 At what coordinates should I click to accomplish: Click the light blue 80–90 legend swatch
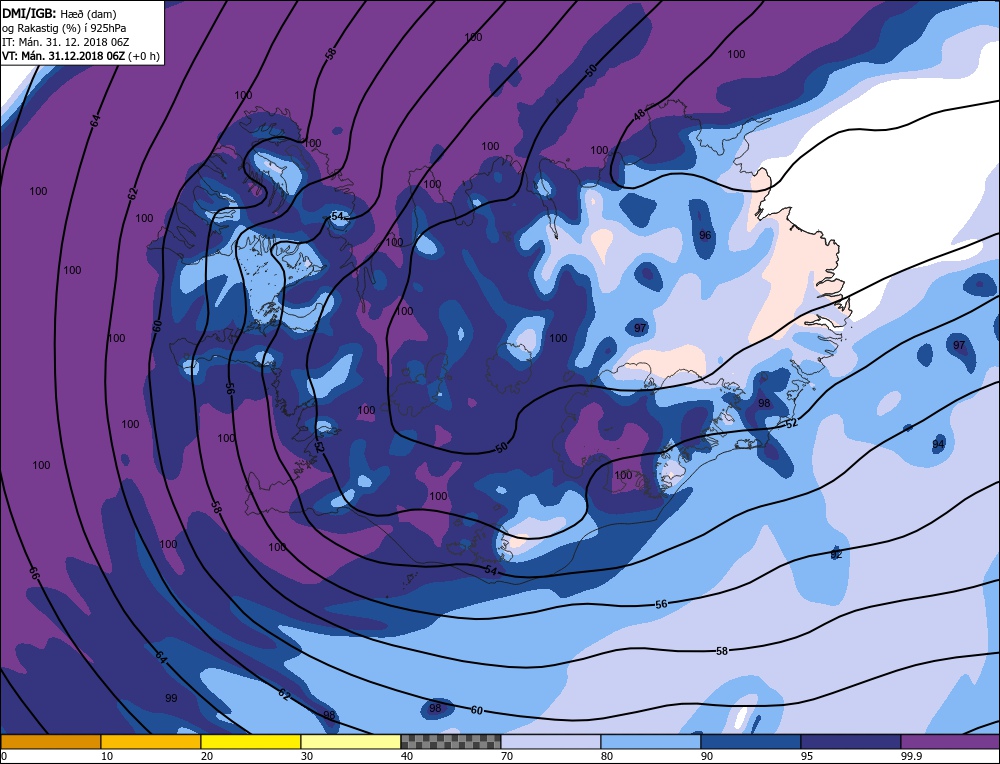coord(651,741)
